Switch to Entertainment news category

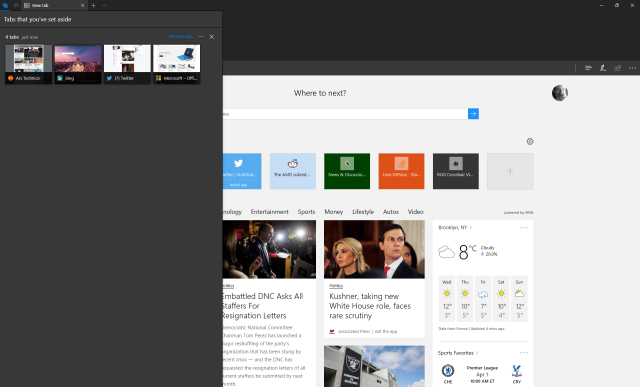click(x=269, y=211)
